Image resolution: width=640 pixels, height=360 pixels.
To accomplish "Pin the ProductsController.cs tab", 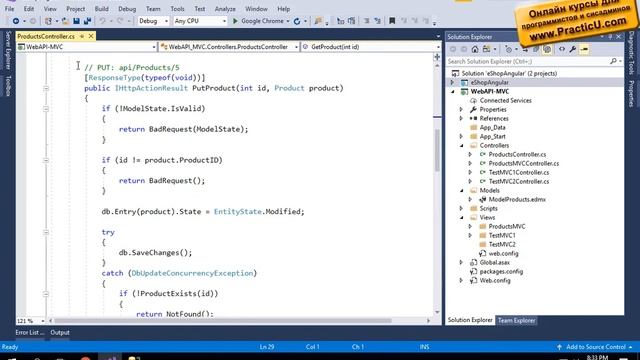I will (x=82, y=36).
